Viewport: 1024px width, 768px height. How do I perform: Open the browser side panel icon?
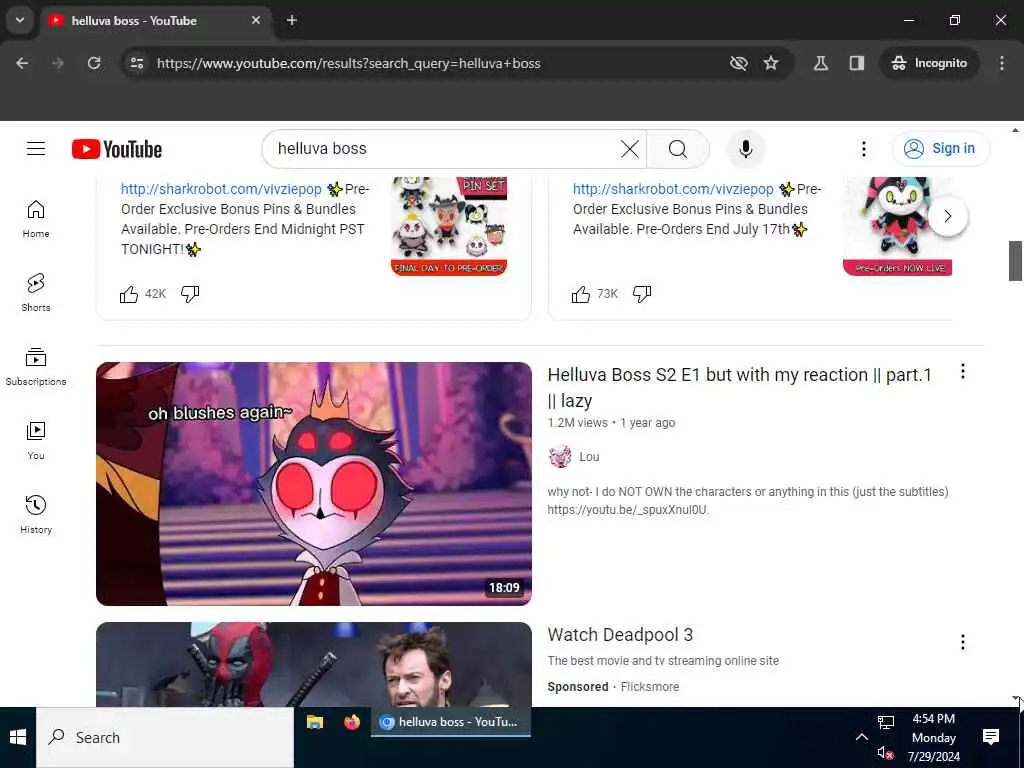tap(857, 63)
